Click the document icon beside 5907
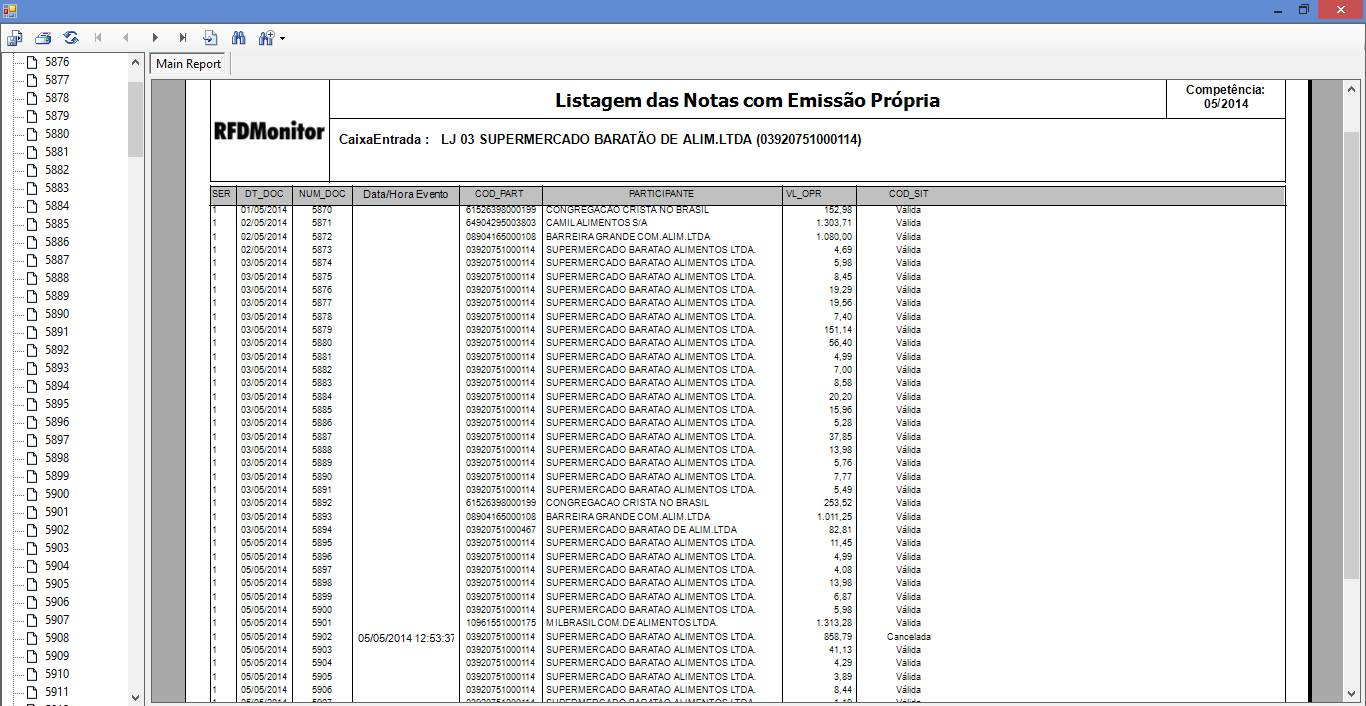 click(x=30, y=620)
